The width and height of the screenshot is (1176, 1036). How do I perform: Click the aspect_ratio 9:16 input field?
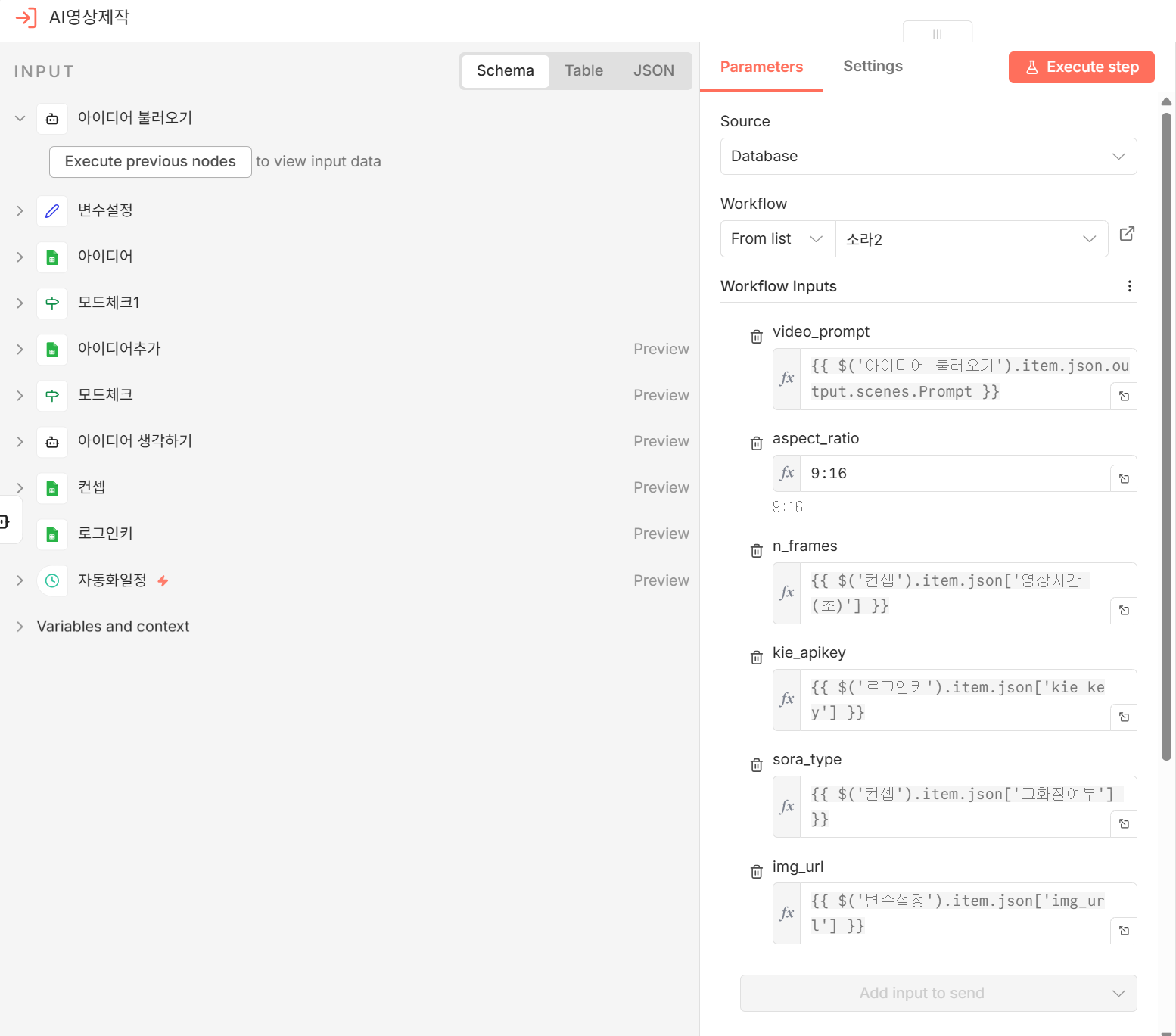[x=955, y=474]
